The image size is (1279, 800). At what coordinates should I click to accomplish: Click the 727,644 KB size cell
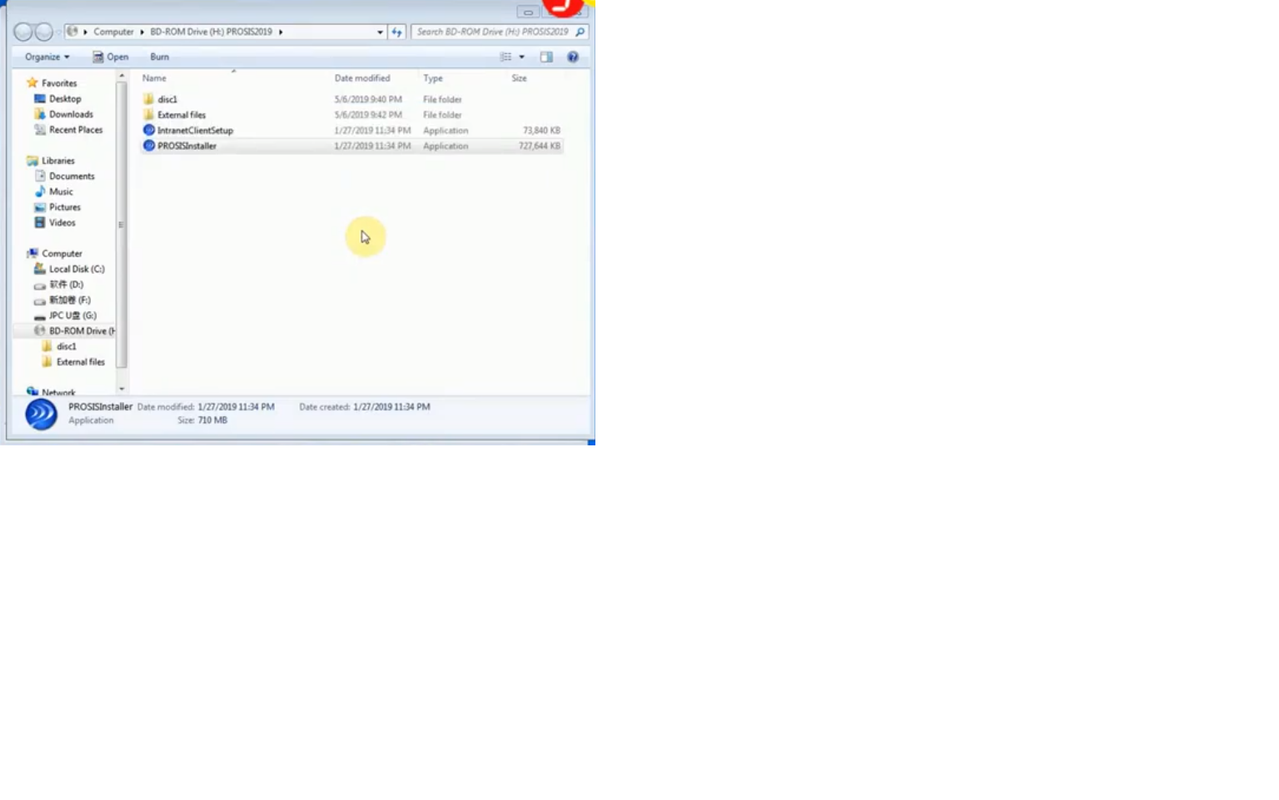(x=539, y=146)
